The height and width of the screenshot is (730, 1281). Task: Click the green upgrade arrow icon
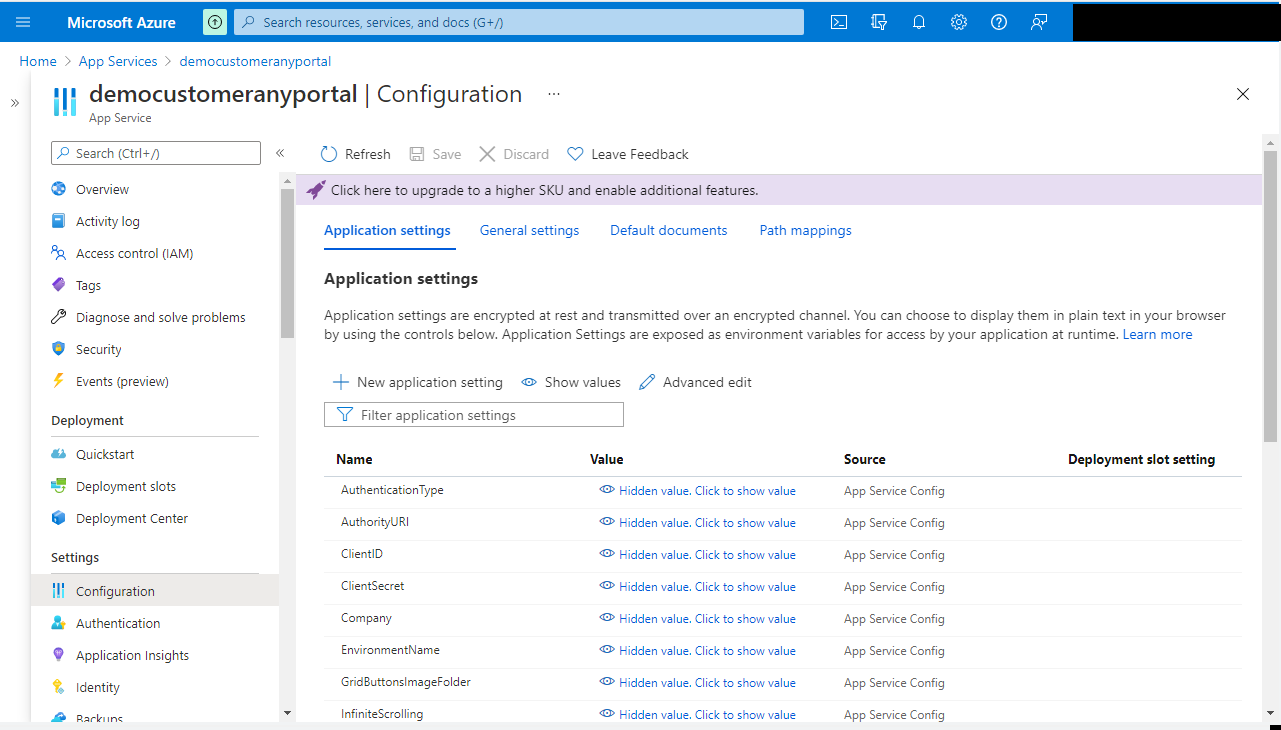pyautogui.click(x=215, y=22)
